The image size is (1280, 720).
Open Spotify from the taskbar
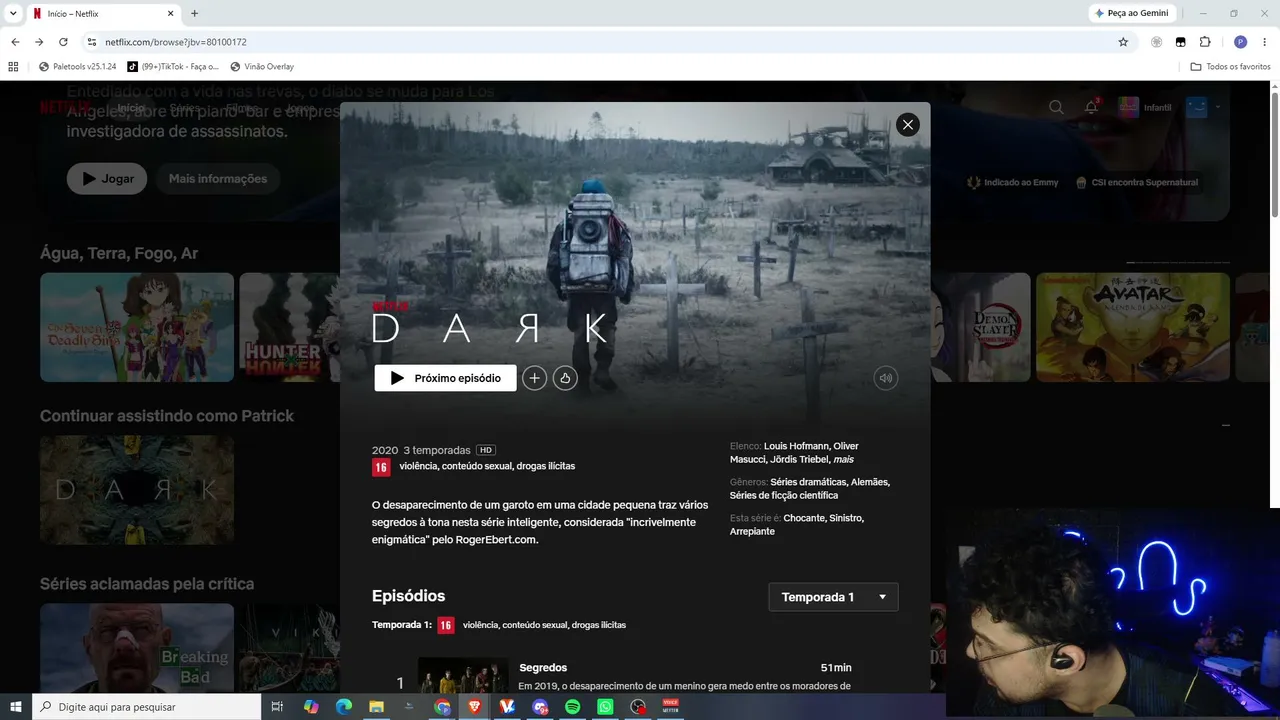tap(573, 707)
